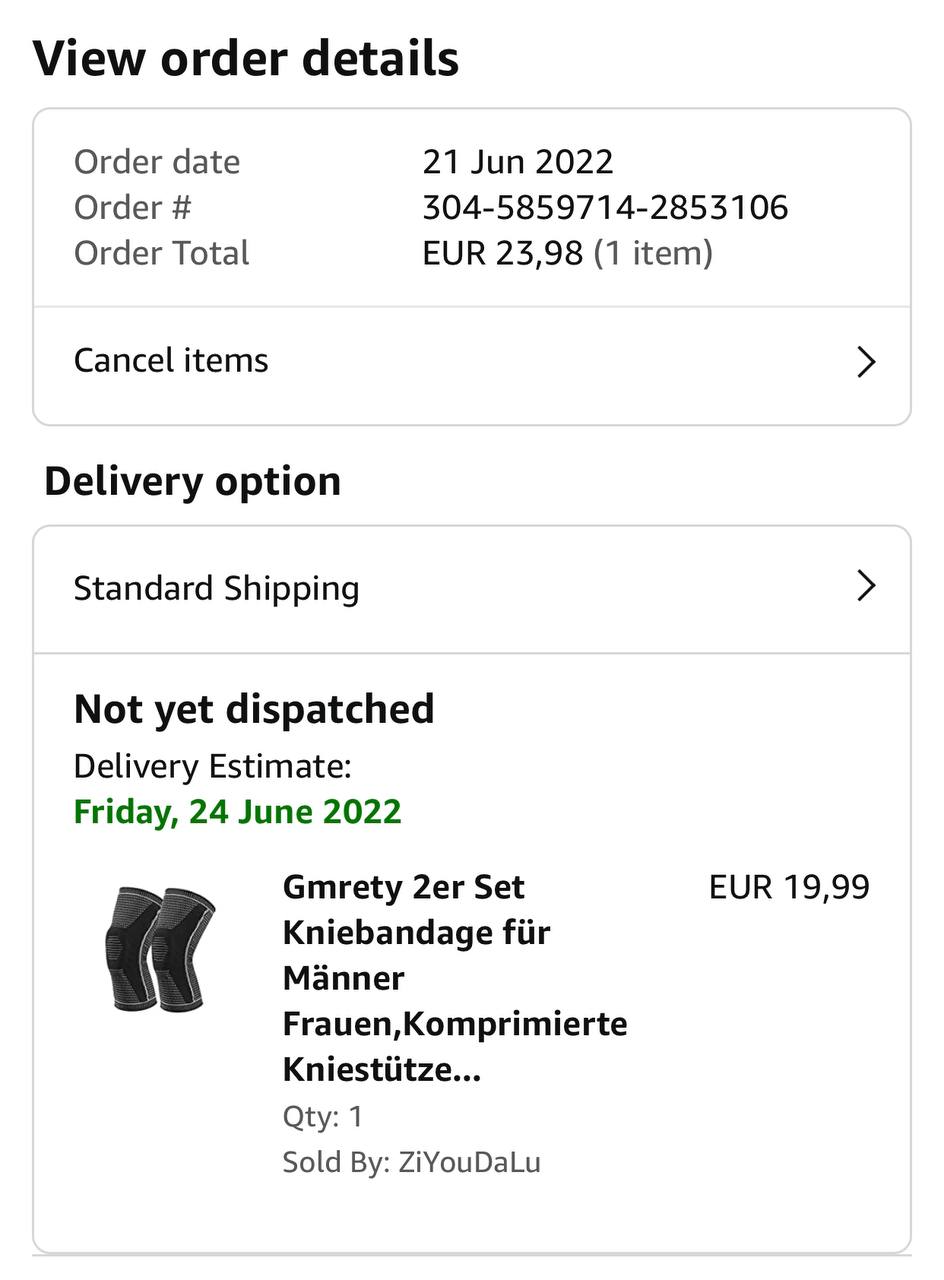This screenshot has width=944, height=1280.
Task: Click the order date 21 Jun 2022
Action: 517,162
